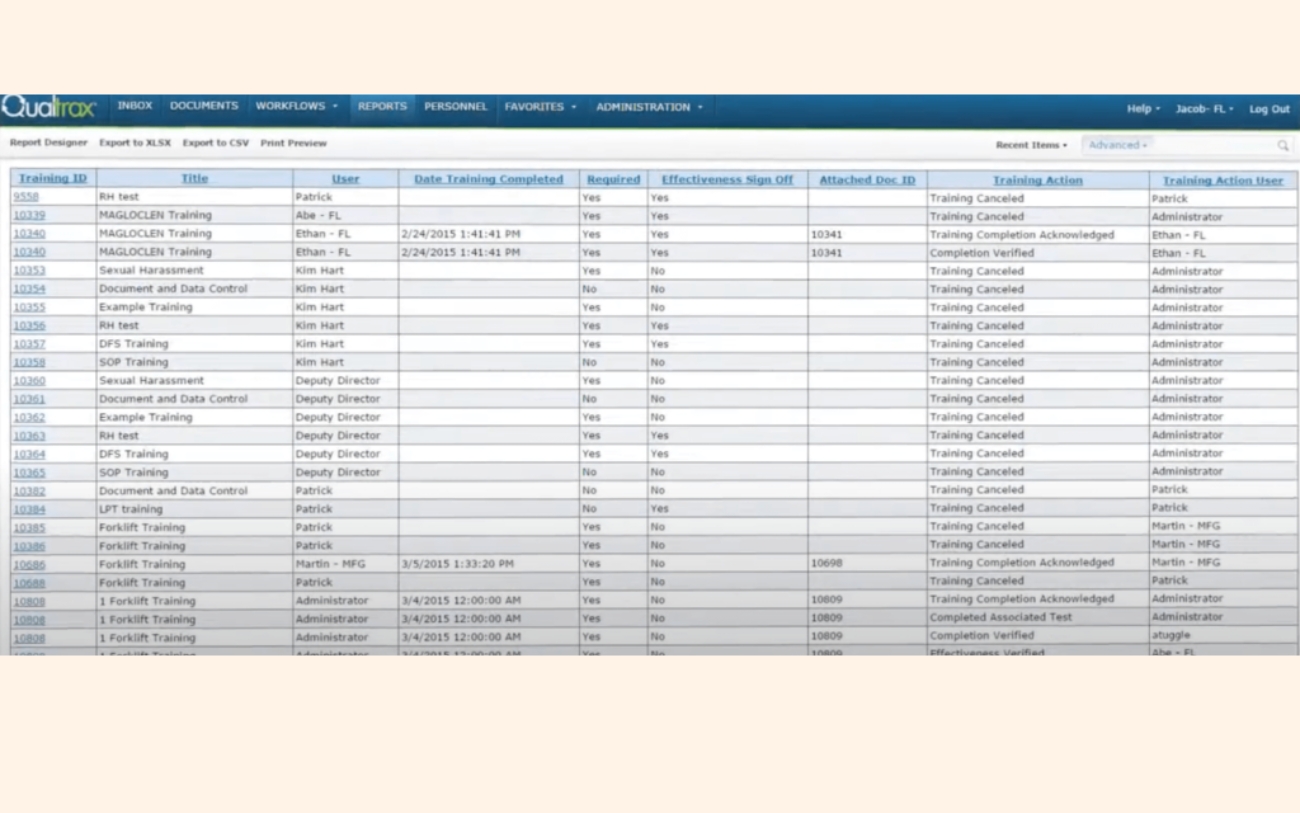Open the Workflows dropdown menu
This screenshot has width=1300, height=813.
coord(296,106)
